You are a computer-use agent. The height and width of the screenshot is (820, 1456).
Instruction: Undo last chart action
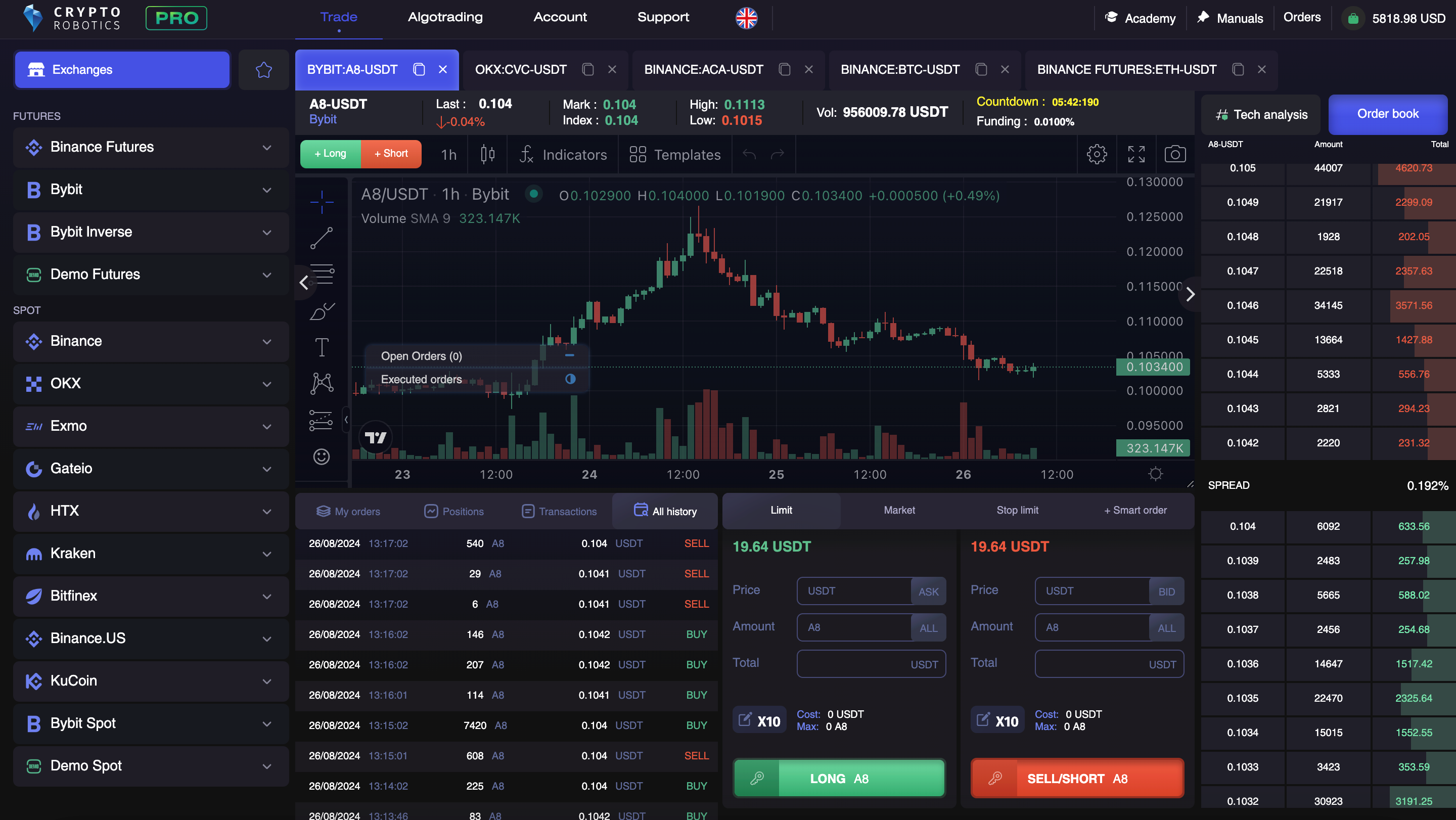click(749, 154)
